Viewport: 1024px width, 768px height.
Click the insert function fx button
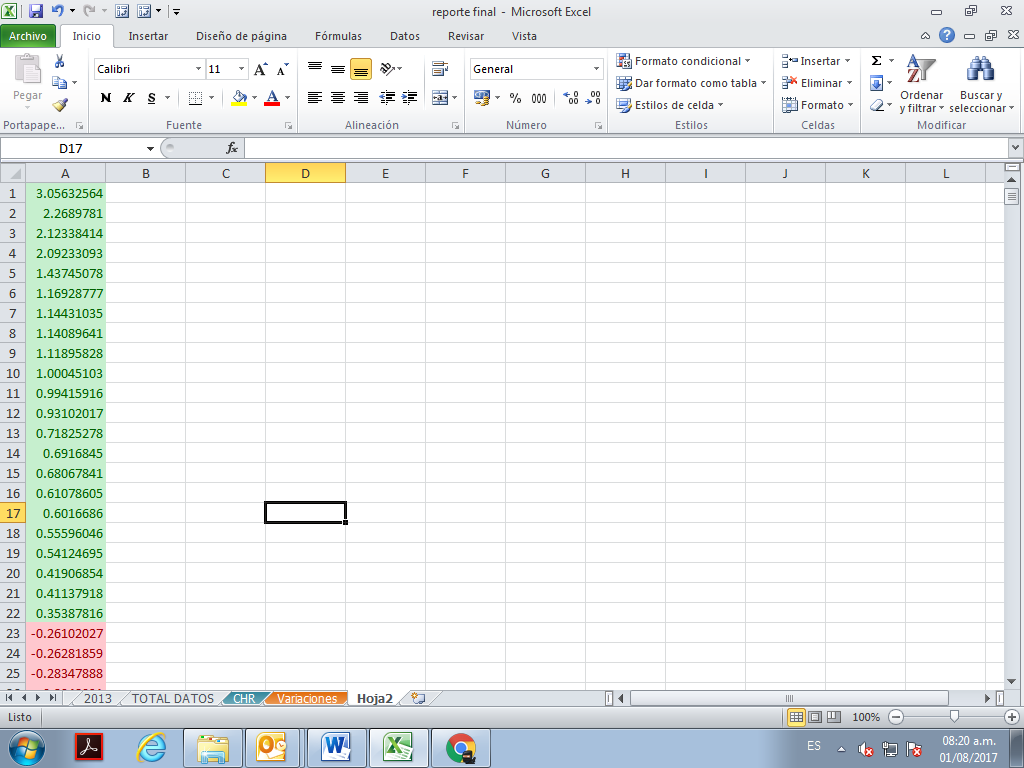[232, 148]
